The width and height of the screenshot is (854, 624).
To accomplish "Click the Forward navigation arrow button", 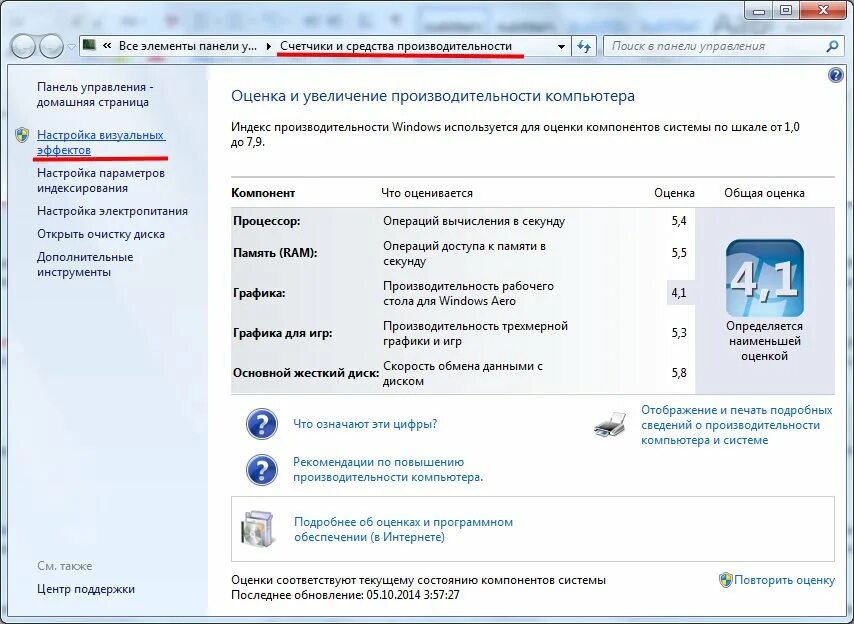I will point(51,46).
